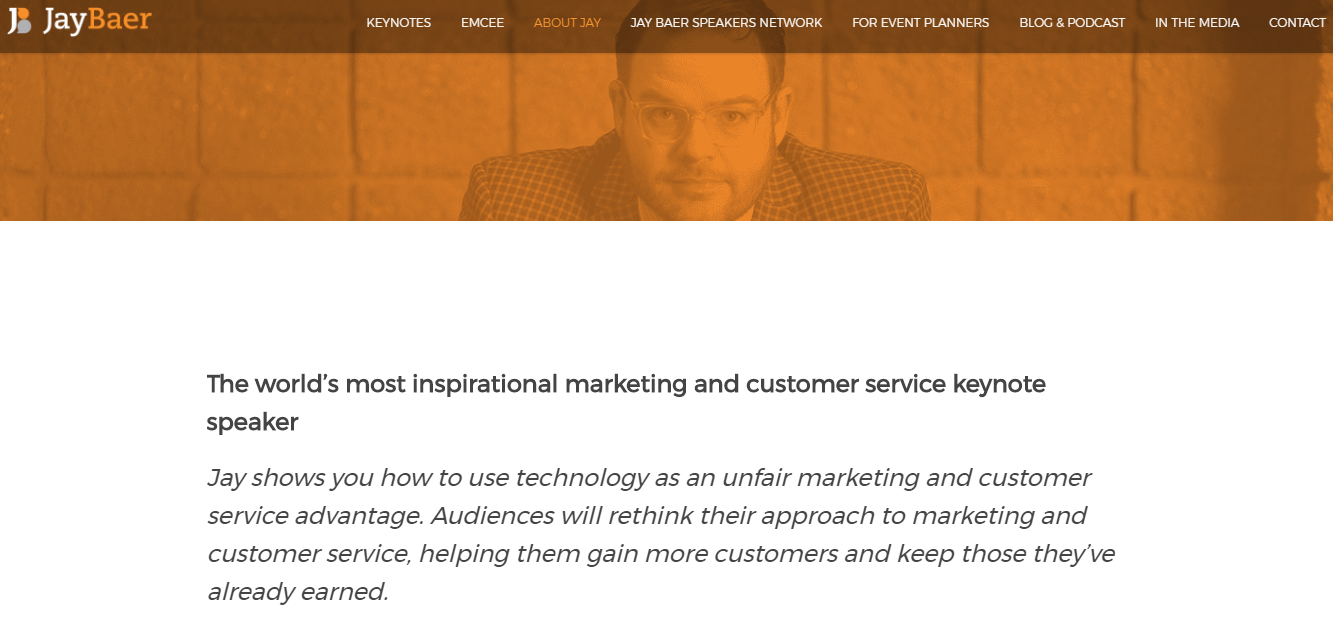The image size is (1333, 642).
Task: Open the In the Media page
Action: [x=1196, y=23]
